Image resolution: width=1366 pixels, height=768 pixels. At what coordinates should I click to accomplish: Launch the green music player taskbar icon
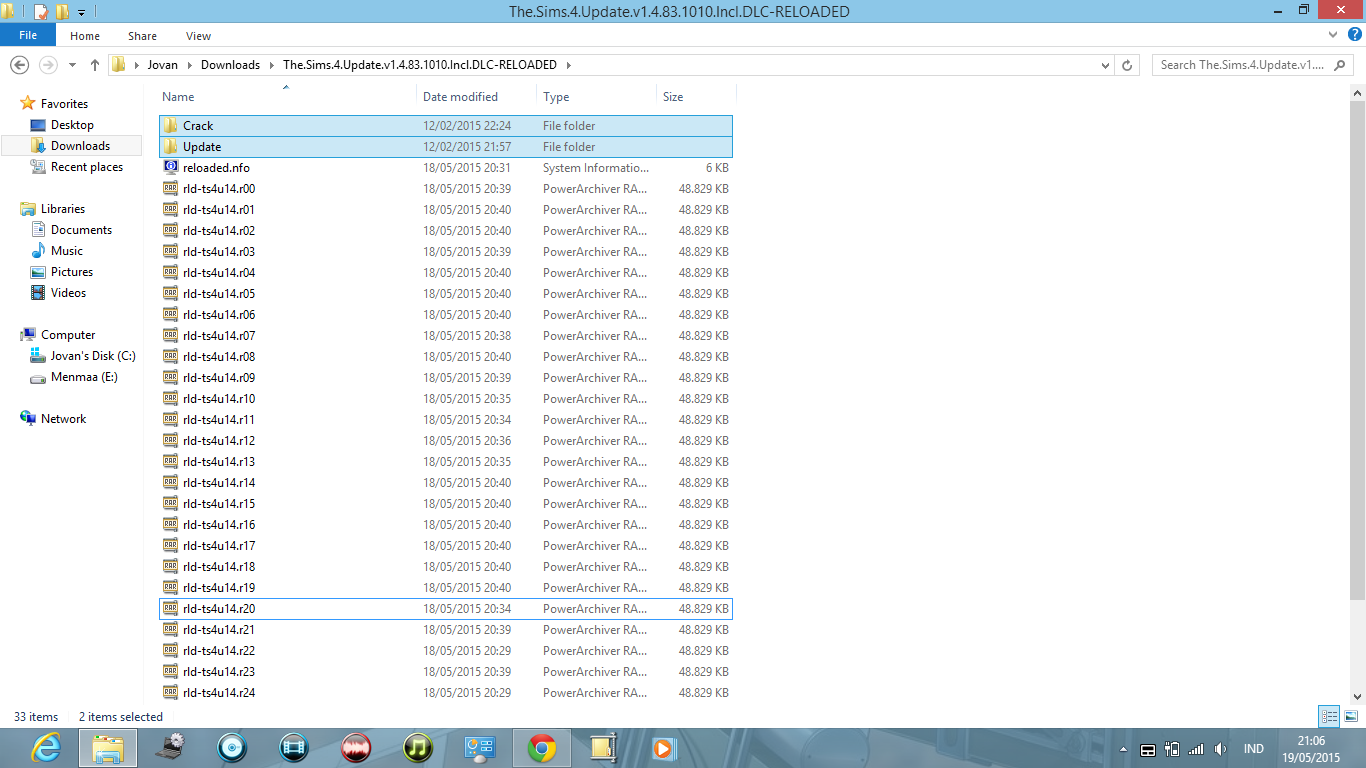coord(418,747)
